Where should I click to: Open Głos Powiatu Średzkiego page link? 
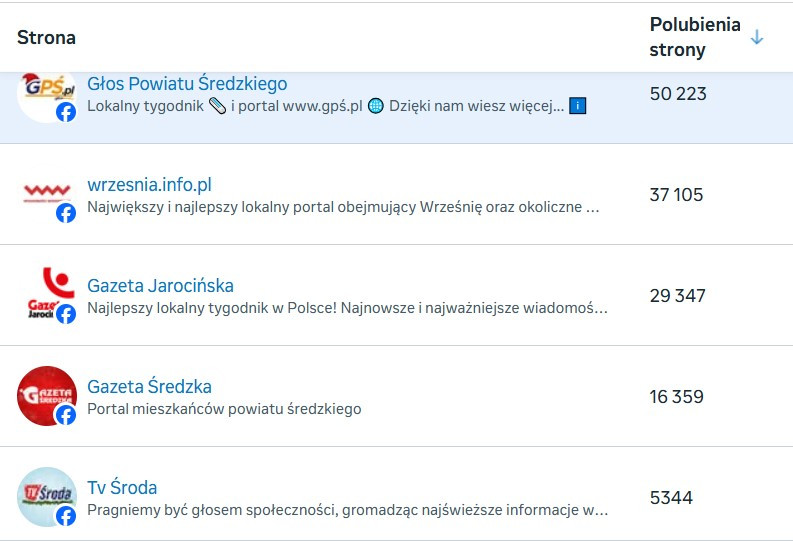click(187, 84)
